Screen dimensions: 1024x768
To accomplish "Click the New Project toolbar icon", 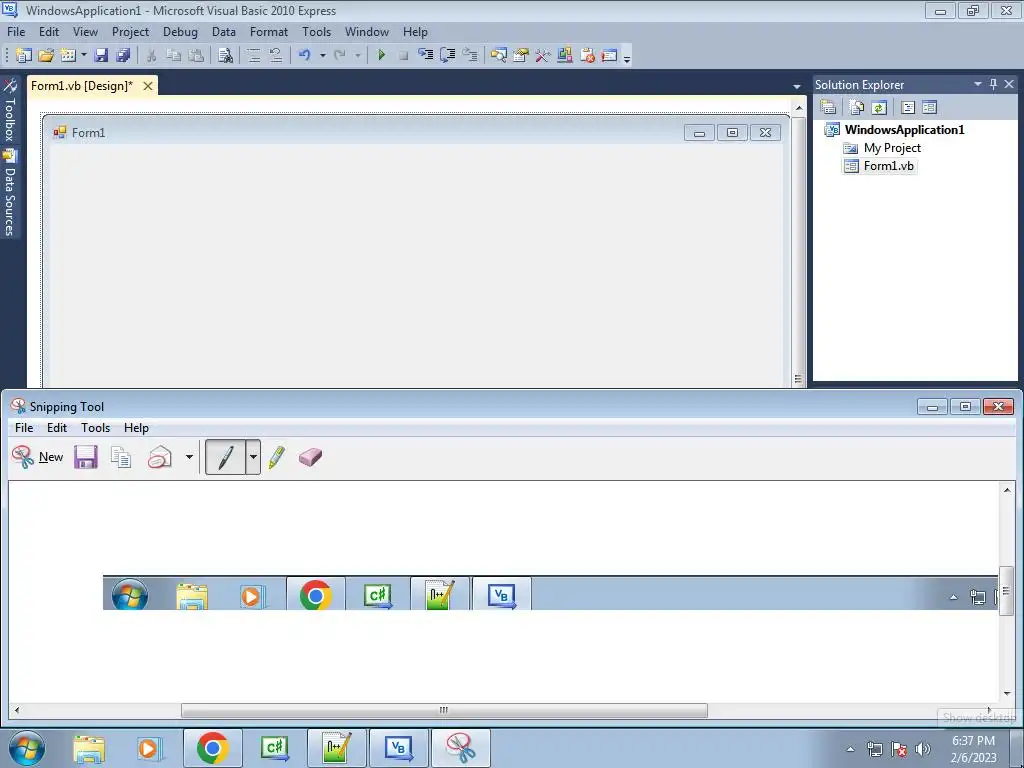I will [24, 56].
